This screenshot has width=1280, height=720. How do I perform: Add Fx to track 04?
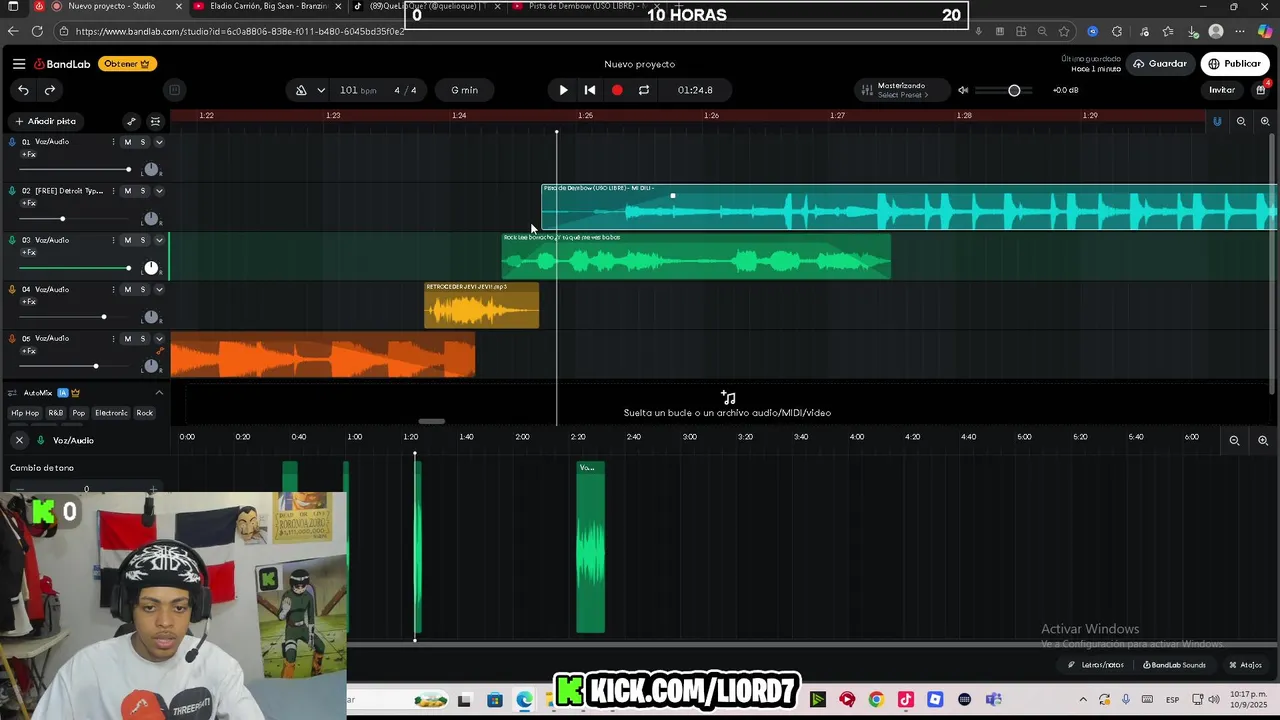(29, 302)
